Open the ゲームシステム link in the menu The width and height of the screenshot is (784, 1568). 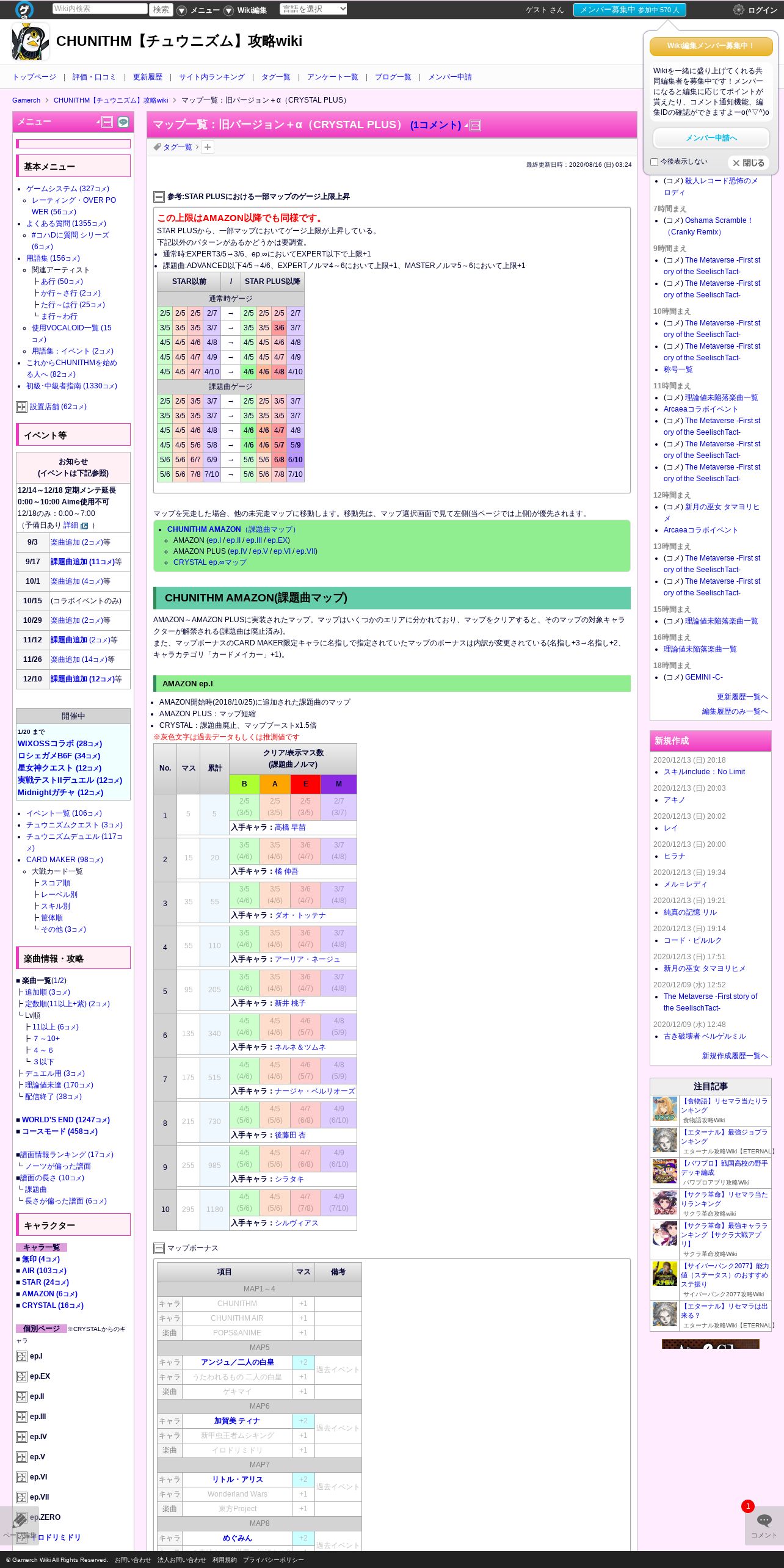[68, 189]
